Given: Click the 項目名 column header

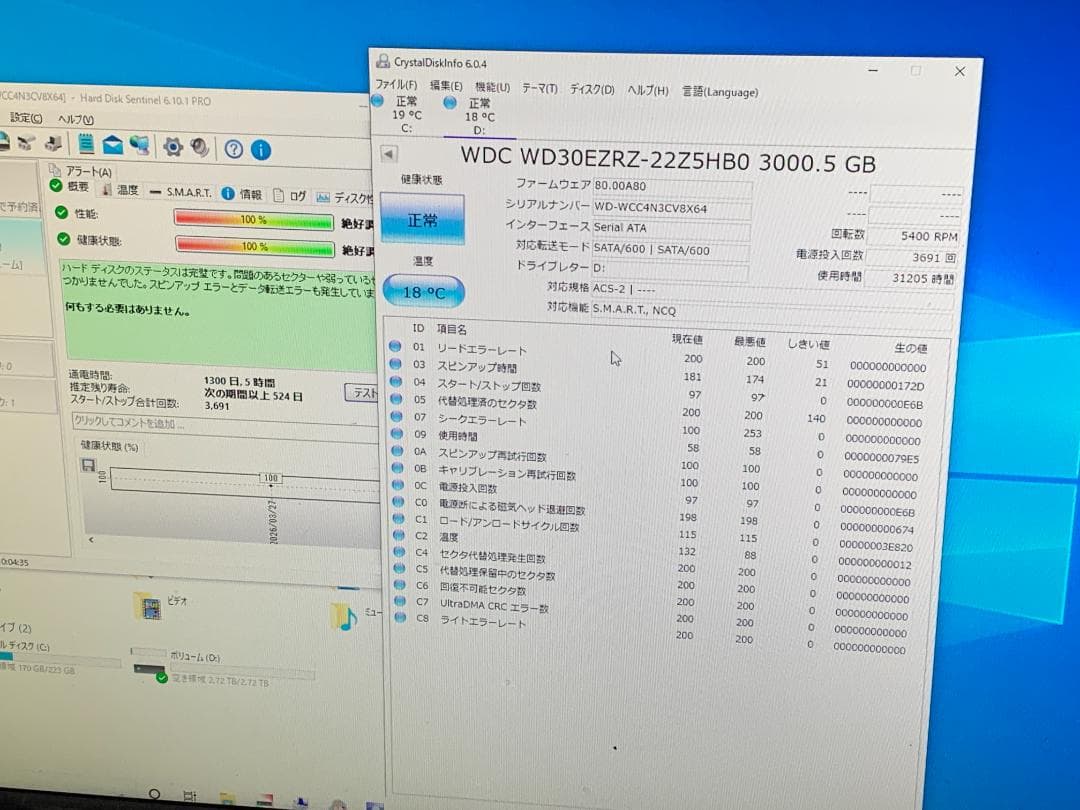Looking at the screenshot, I should pyautogui.click(x=452, y=329).
